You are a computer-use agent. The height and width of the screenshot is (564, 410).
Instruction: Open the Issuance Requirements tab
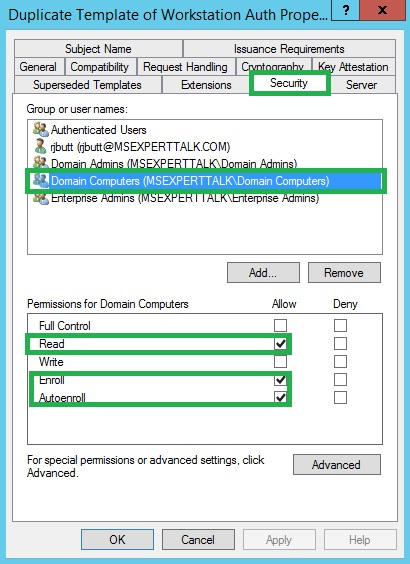coord(289,49)
